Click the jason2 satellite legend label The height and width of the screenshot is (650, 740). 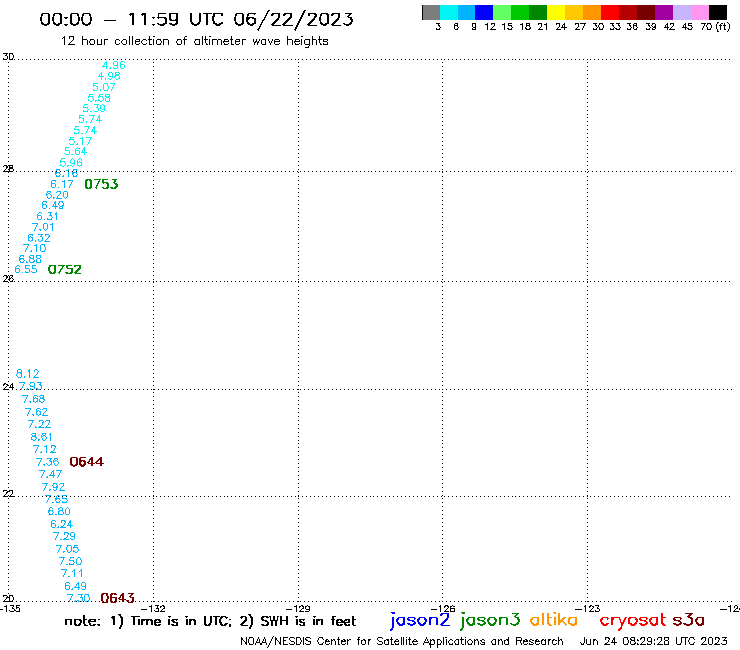tap(420, 620)
